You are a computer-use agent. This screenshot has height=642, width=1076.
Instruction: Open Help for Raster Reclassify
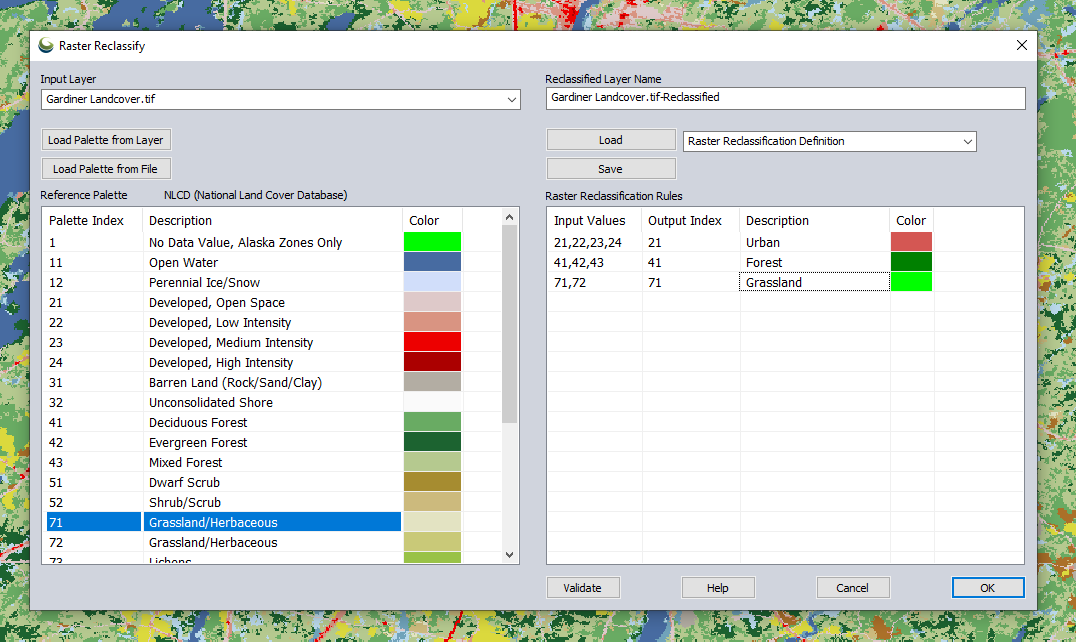(718, 588)
